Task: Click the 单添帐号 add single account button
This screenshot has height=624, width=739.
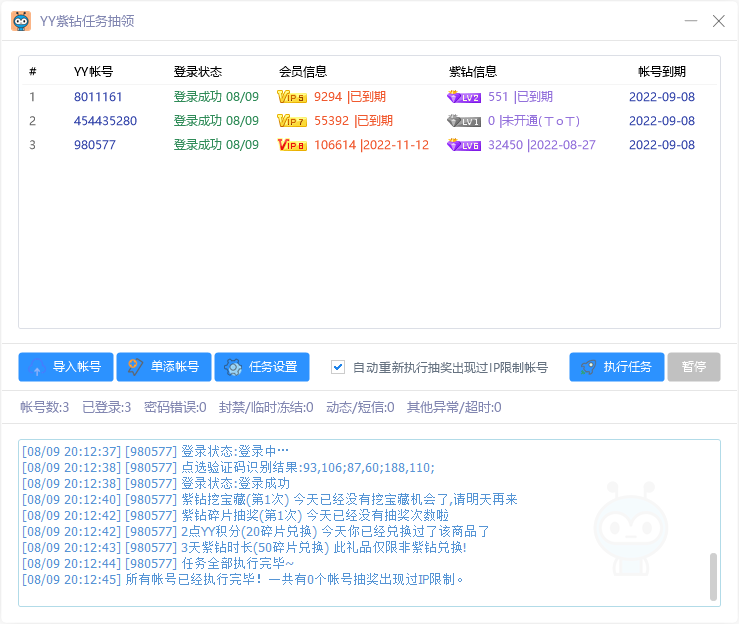Action: click(x=164, y=367)
